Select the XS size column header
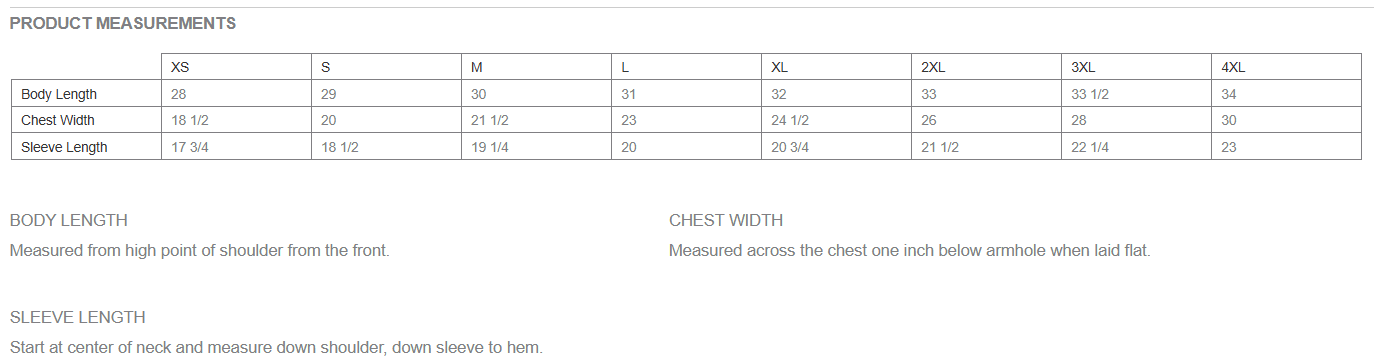Image resolution: width=1374 pixels, height=361 pixels. pyautogui.click(x=236, y=67)
